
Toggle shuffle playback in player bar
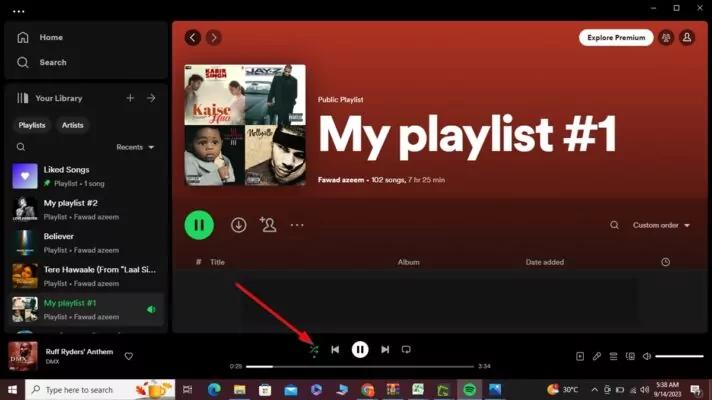314,350
